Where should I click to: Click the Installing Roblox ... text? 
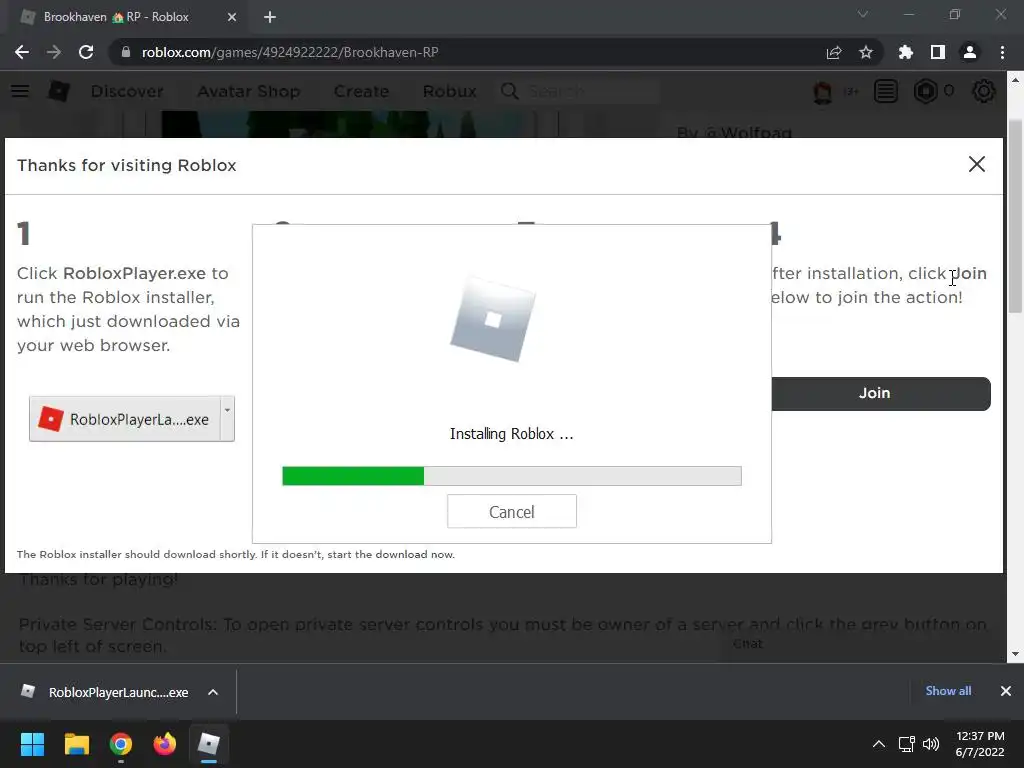[511, 434]
